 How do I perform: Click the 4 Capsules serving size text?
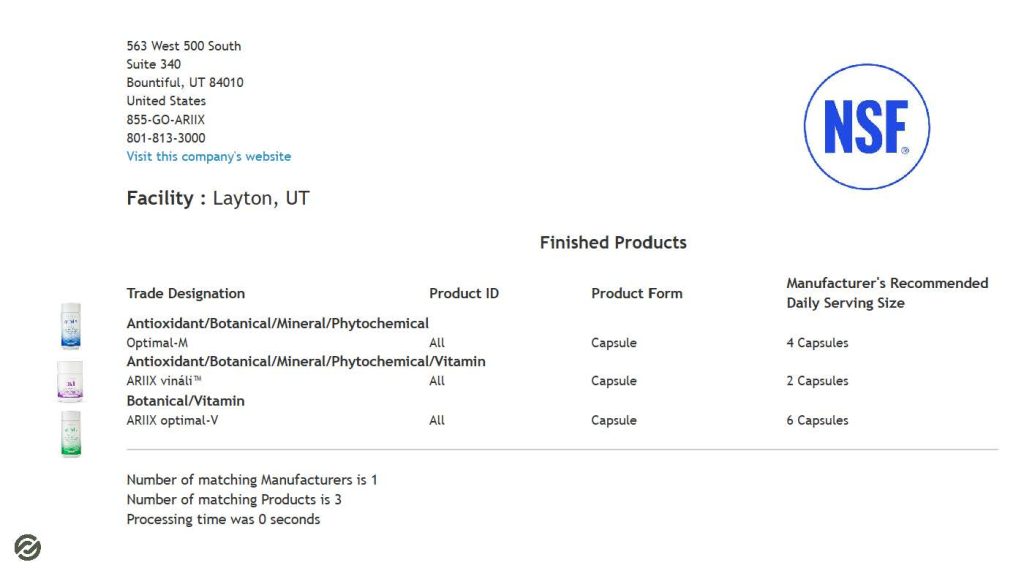coord(817,343)
